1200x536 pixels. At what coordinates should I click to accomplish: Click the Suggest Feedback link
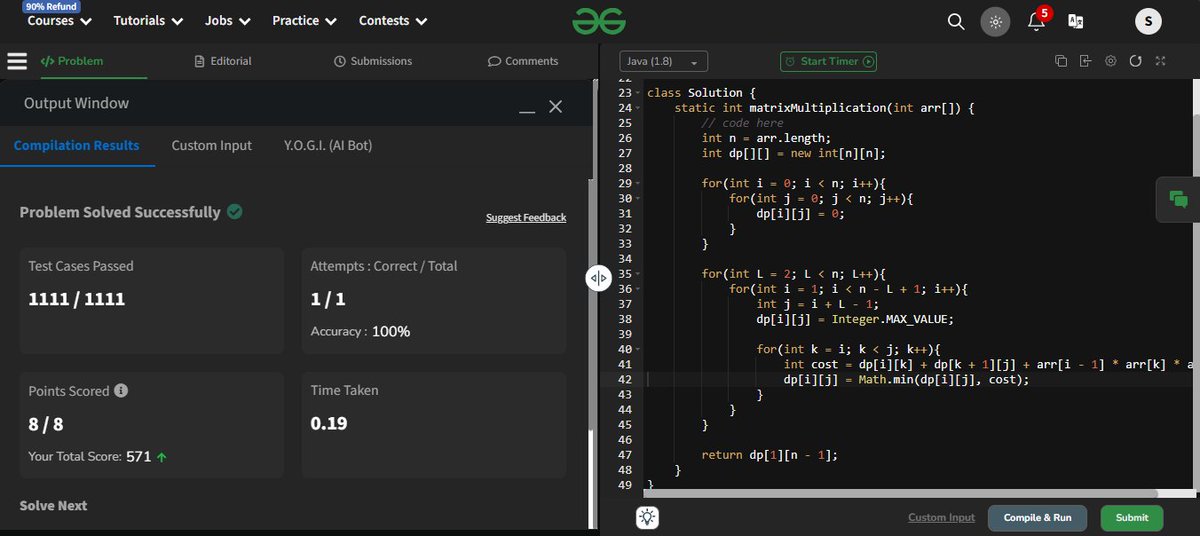[526, 218]
